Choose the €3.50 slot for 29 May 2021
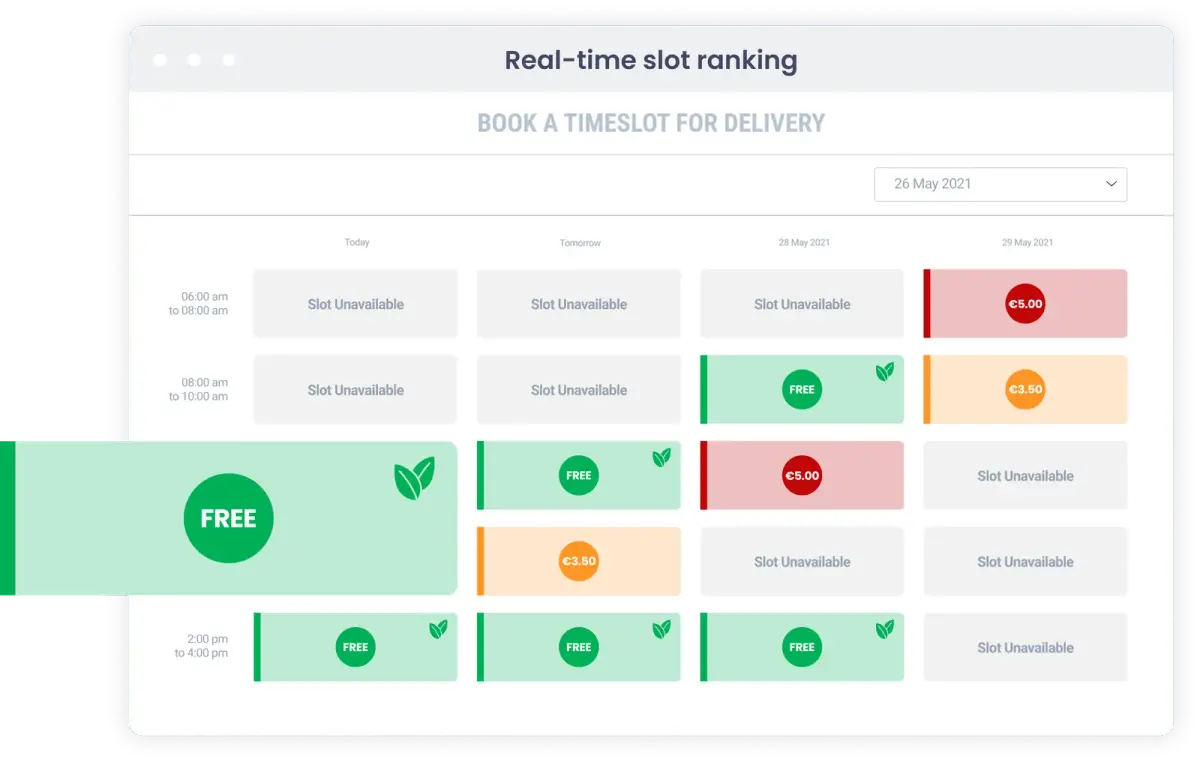The image size is (1200, 762). (x=1025, y=390)
